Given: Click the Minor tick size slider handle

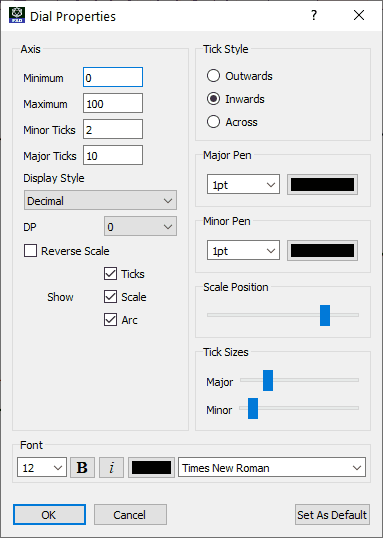Looking at the screenshot, I should point(253,408).
